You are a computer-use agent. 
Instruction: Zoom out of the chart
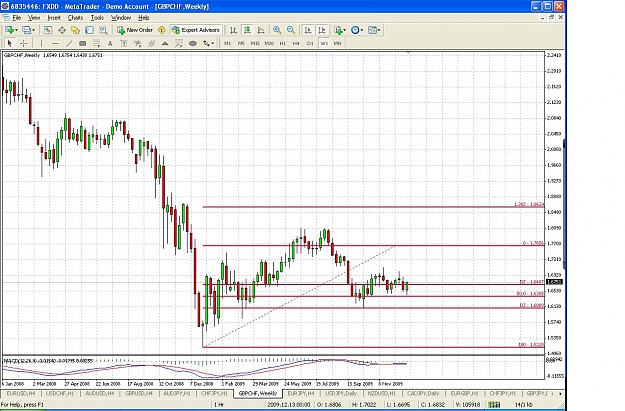pos(291,30)
